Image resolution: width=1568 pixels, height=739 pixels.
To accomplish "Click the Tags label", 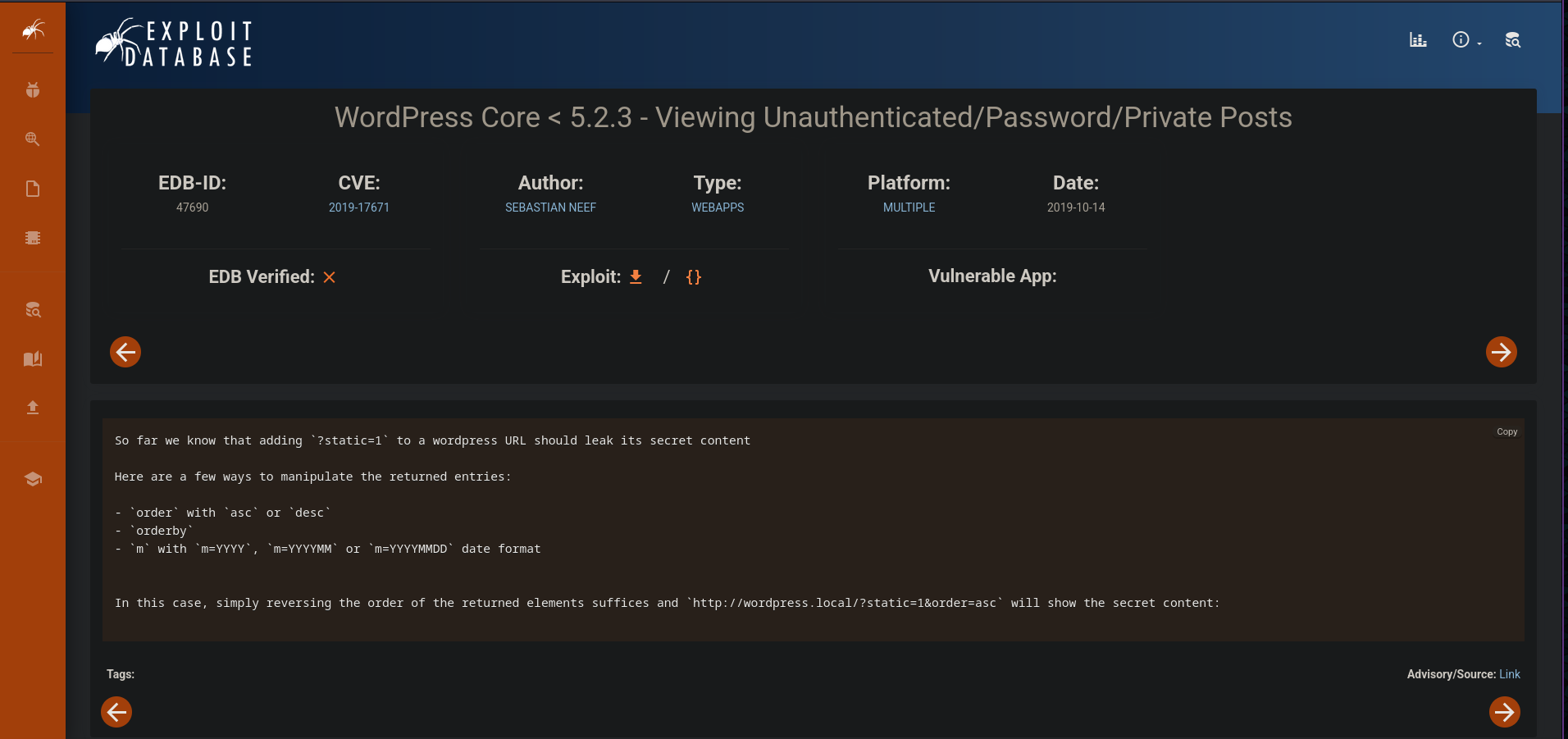I will coord(121,674).
